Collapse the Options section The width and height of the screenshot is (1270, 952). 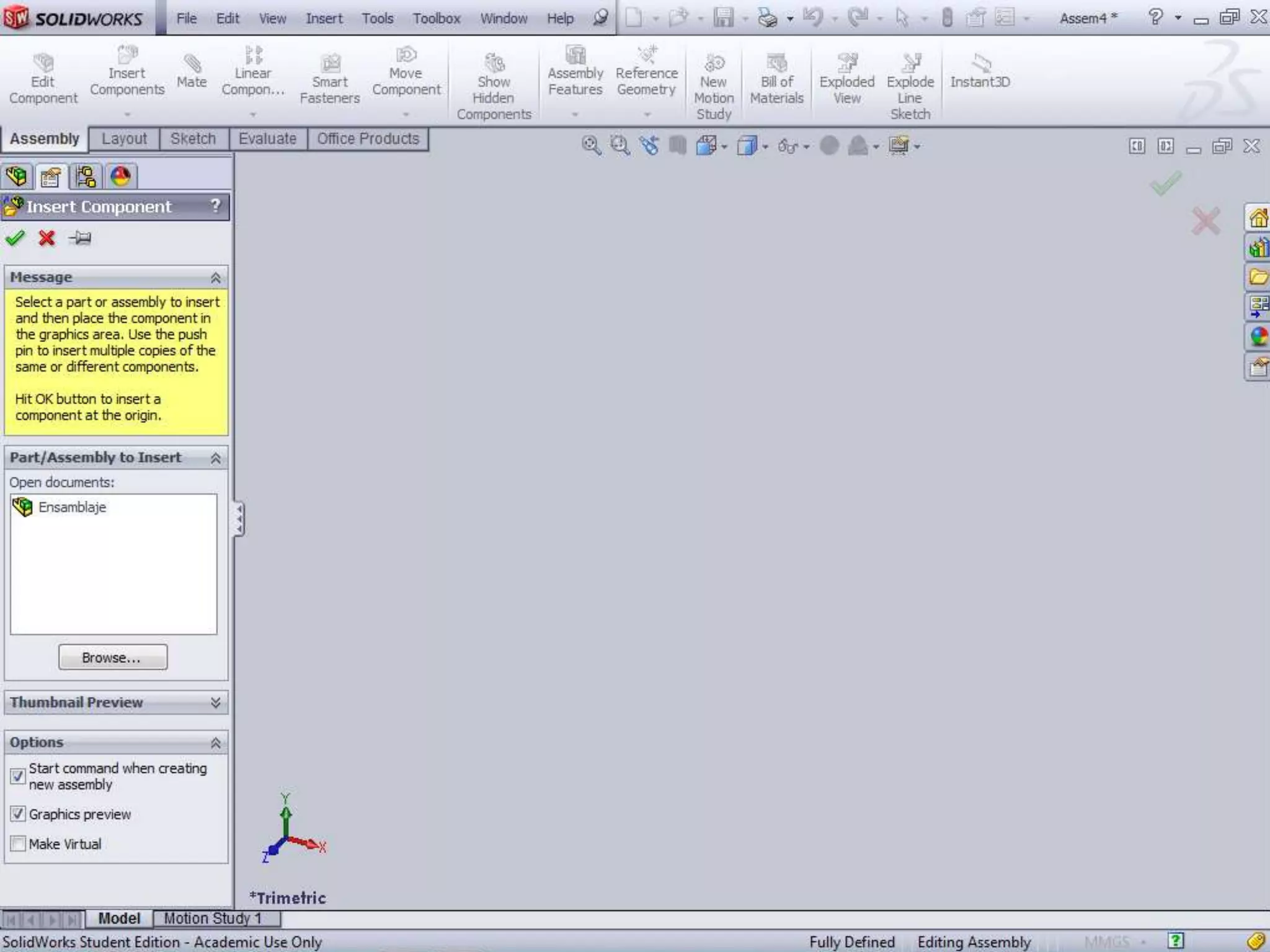pyautogui.click(x=215, y=743)
